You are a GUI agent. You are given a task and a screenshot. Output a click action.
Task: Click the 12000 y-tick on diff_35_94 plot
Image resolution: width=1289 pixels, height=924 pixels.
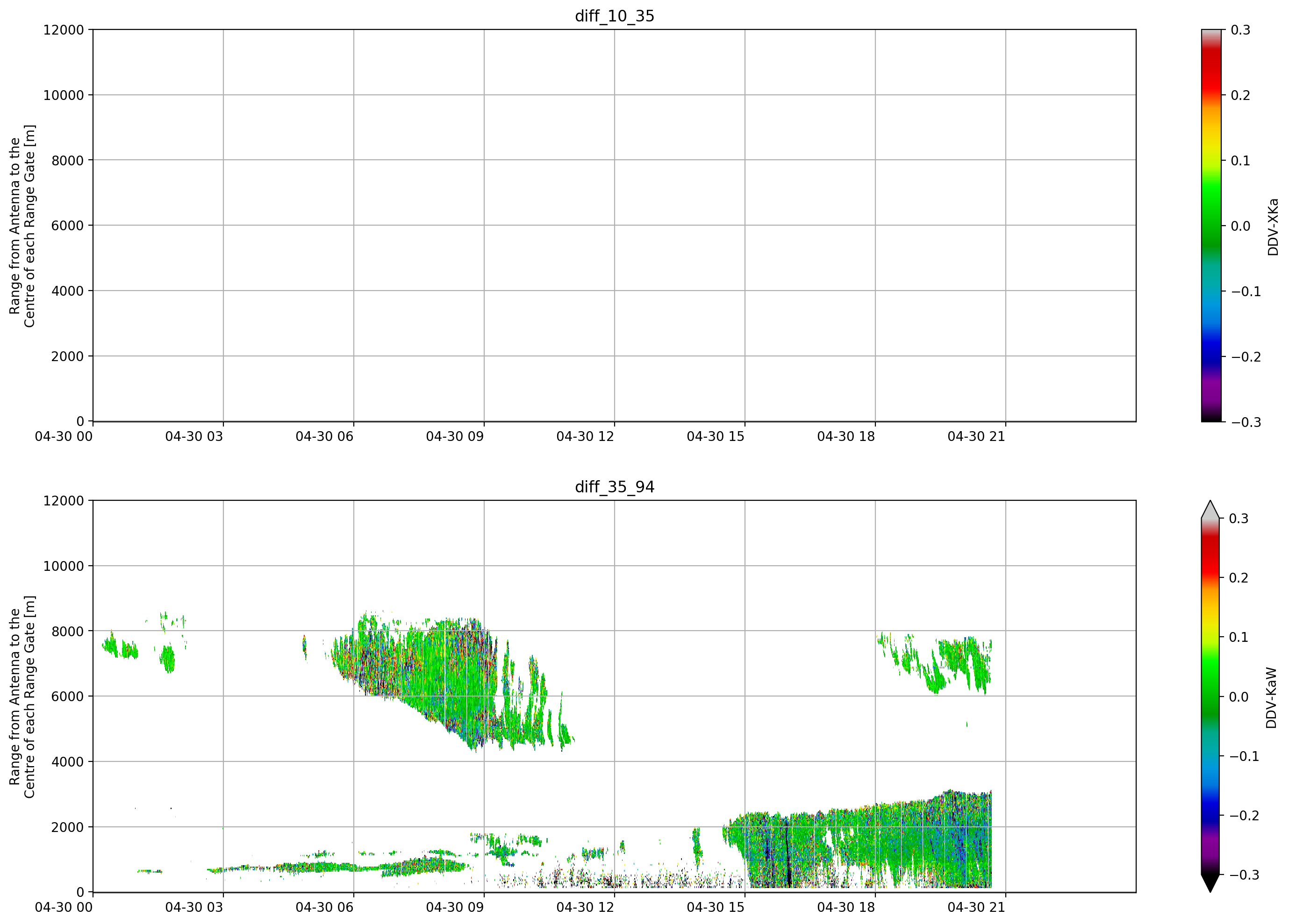(64, 500)
